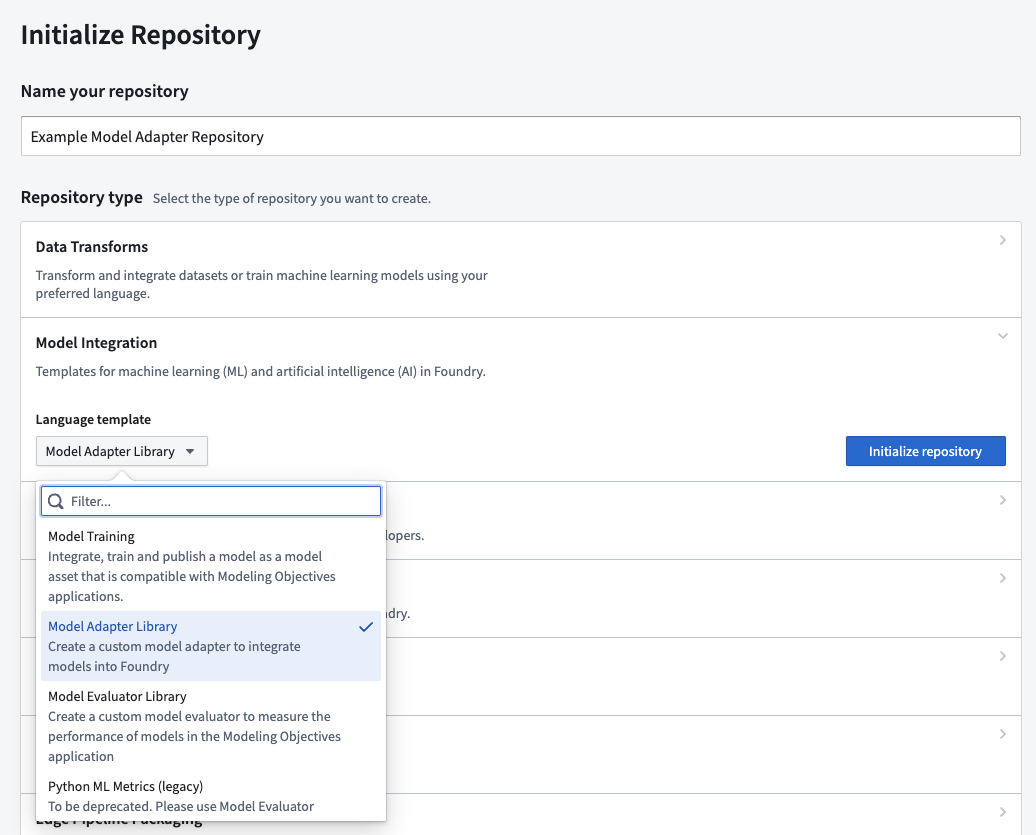1036x835 pixels.
Task: Click the Model Integration heading
Action: pos(96,343)
